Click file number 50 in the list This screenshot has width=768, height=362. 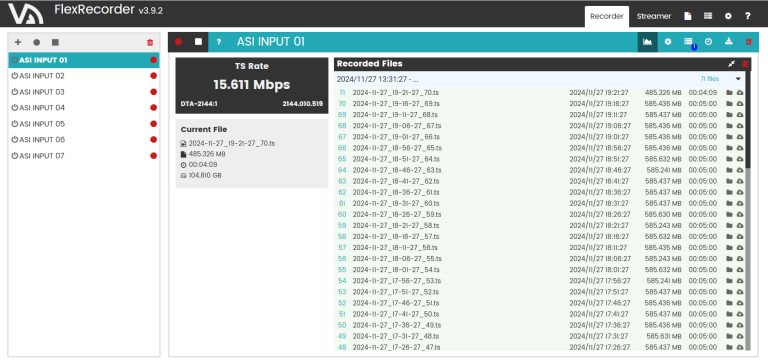click(342, 325)
